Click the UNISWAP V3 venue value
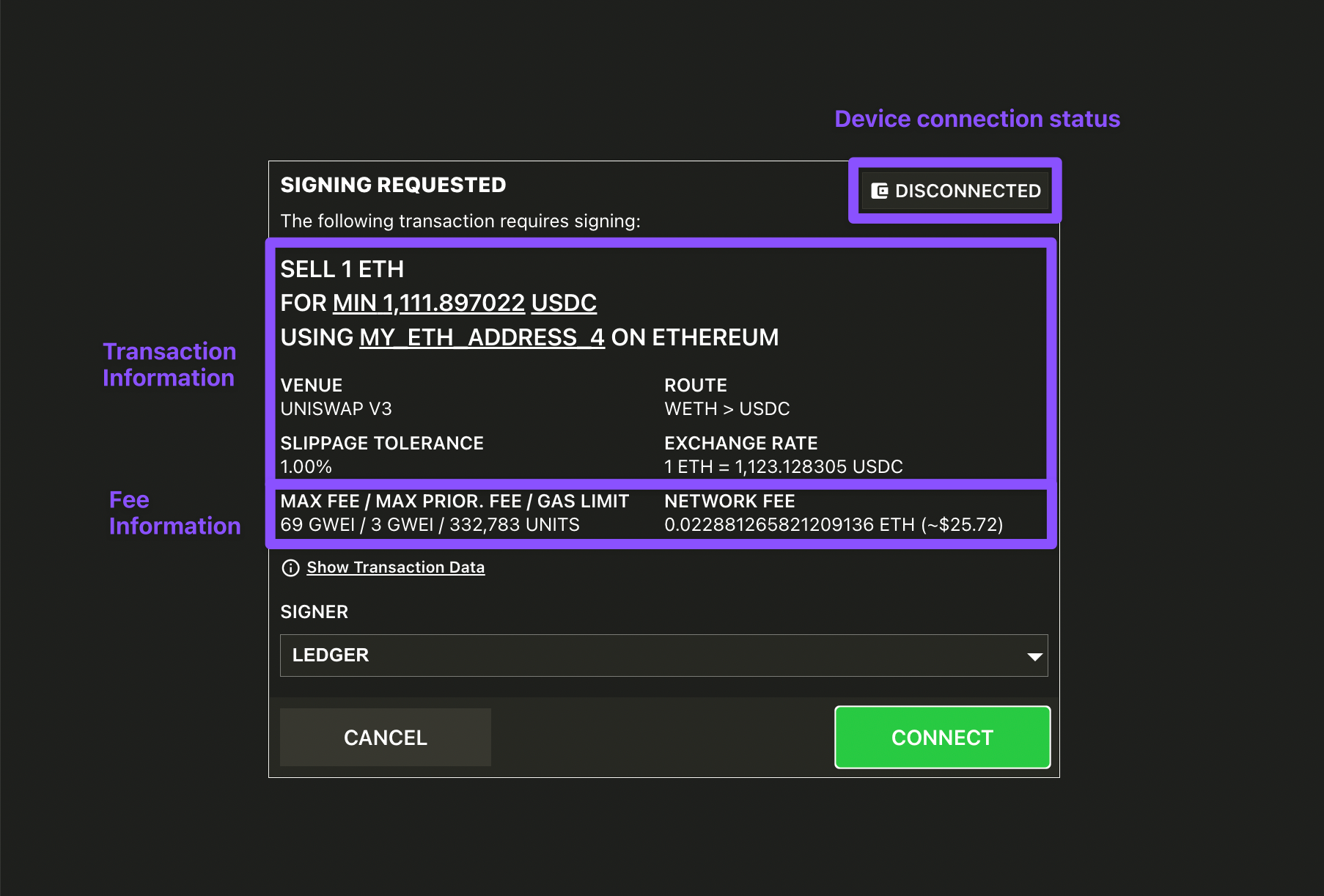Screen dimensions: 1324x896 pos(336,408)
